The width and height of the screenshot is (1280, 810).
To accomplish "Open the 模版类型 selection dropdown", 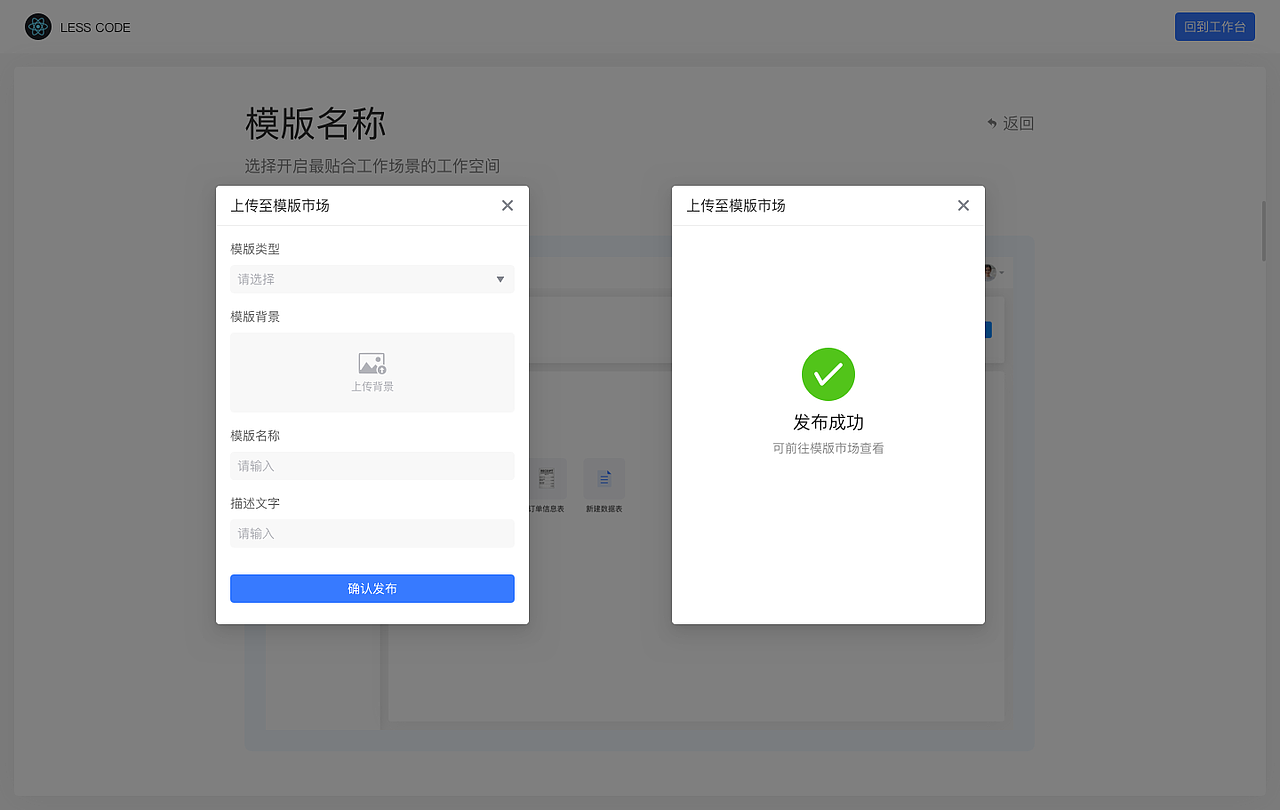I will 372,279.
